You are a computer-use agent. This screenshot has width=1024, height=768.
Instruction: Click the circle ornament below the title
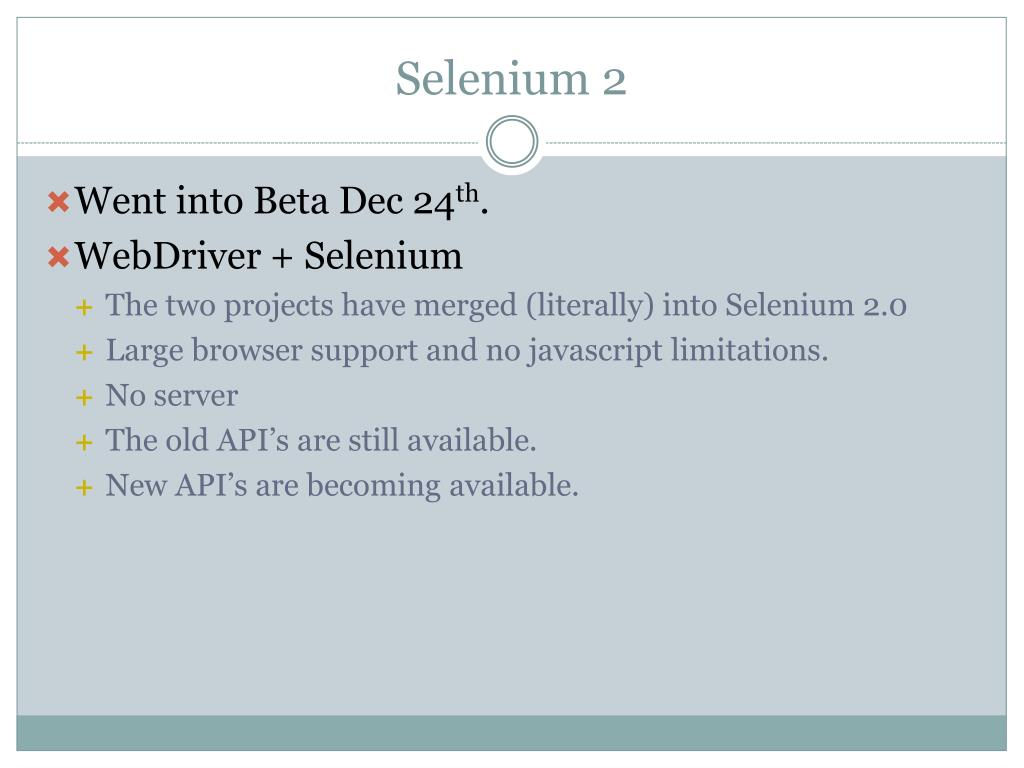point(512,142)
